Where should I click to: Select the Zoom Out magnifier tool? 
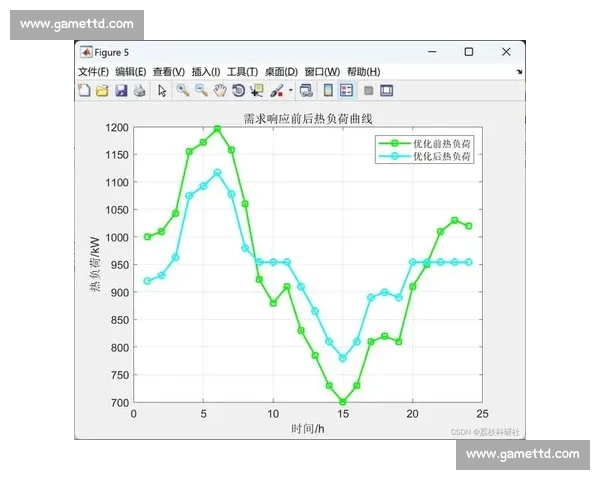click(x=201, y=90)
